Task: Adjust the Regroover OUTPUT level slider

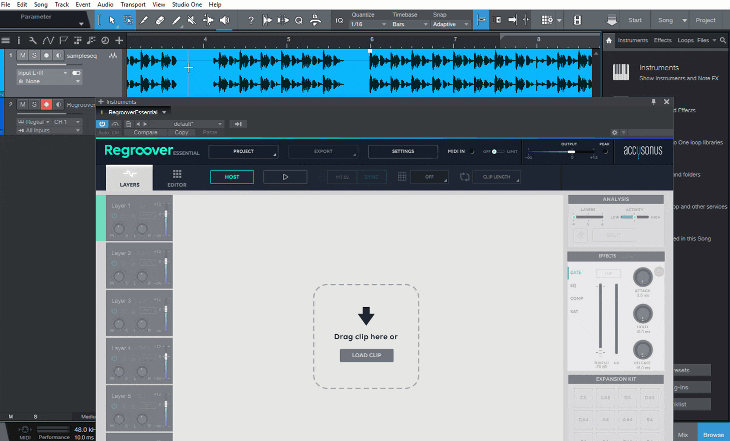Action: [x=561, y=152]
